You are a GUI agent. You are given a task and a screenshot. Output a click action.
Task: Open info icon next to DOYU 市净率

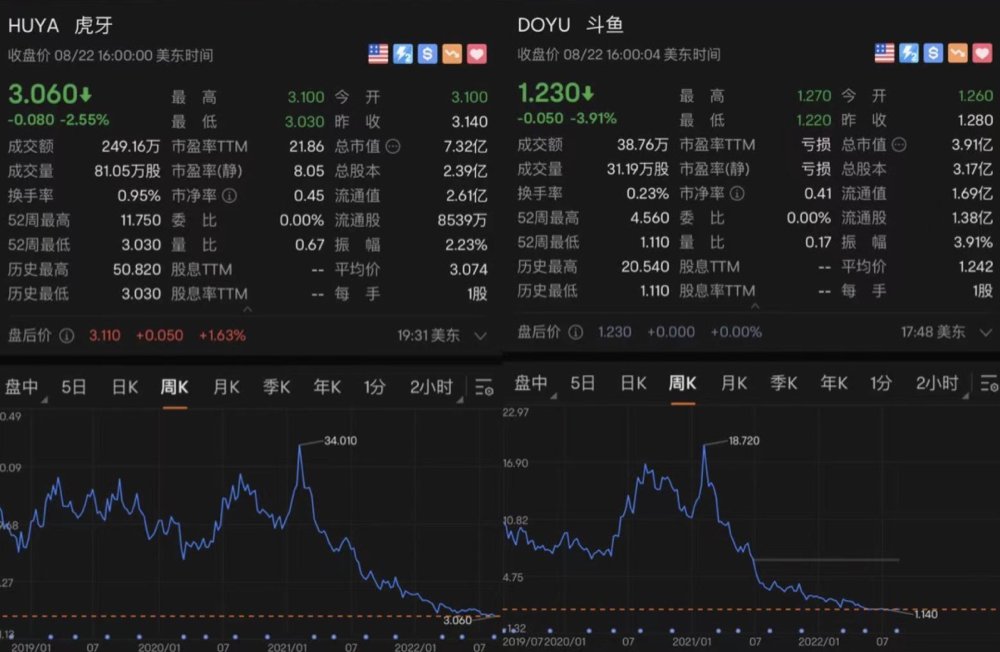737,193
